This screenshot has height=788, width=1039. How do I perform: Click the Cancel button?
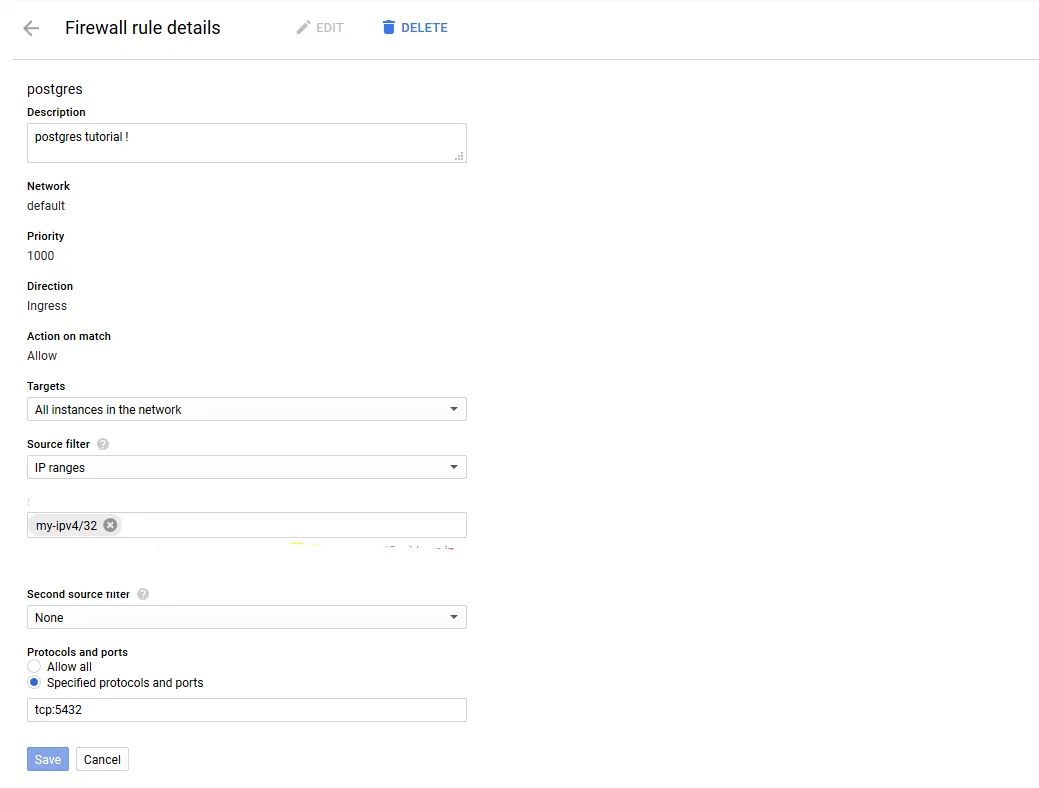102,759
